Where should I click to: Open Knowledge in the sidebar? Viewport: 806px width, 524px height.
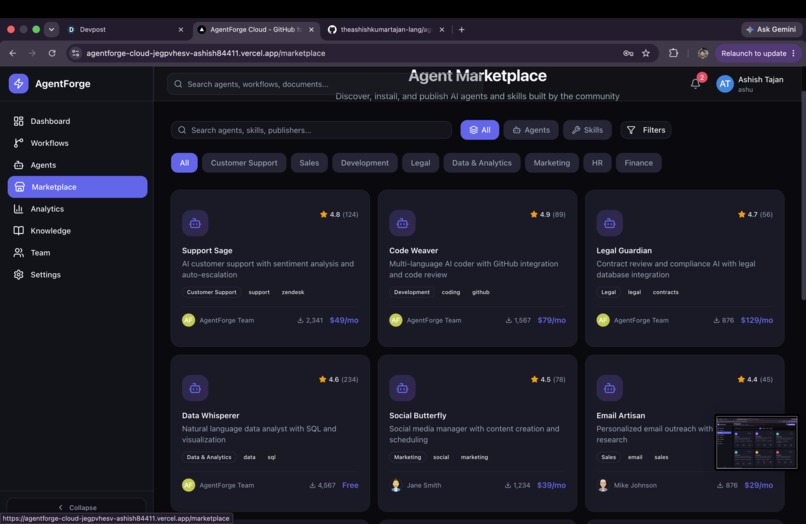(50, 231)
